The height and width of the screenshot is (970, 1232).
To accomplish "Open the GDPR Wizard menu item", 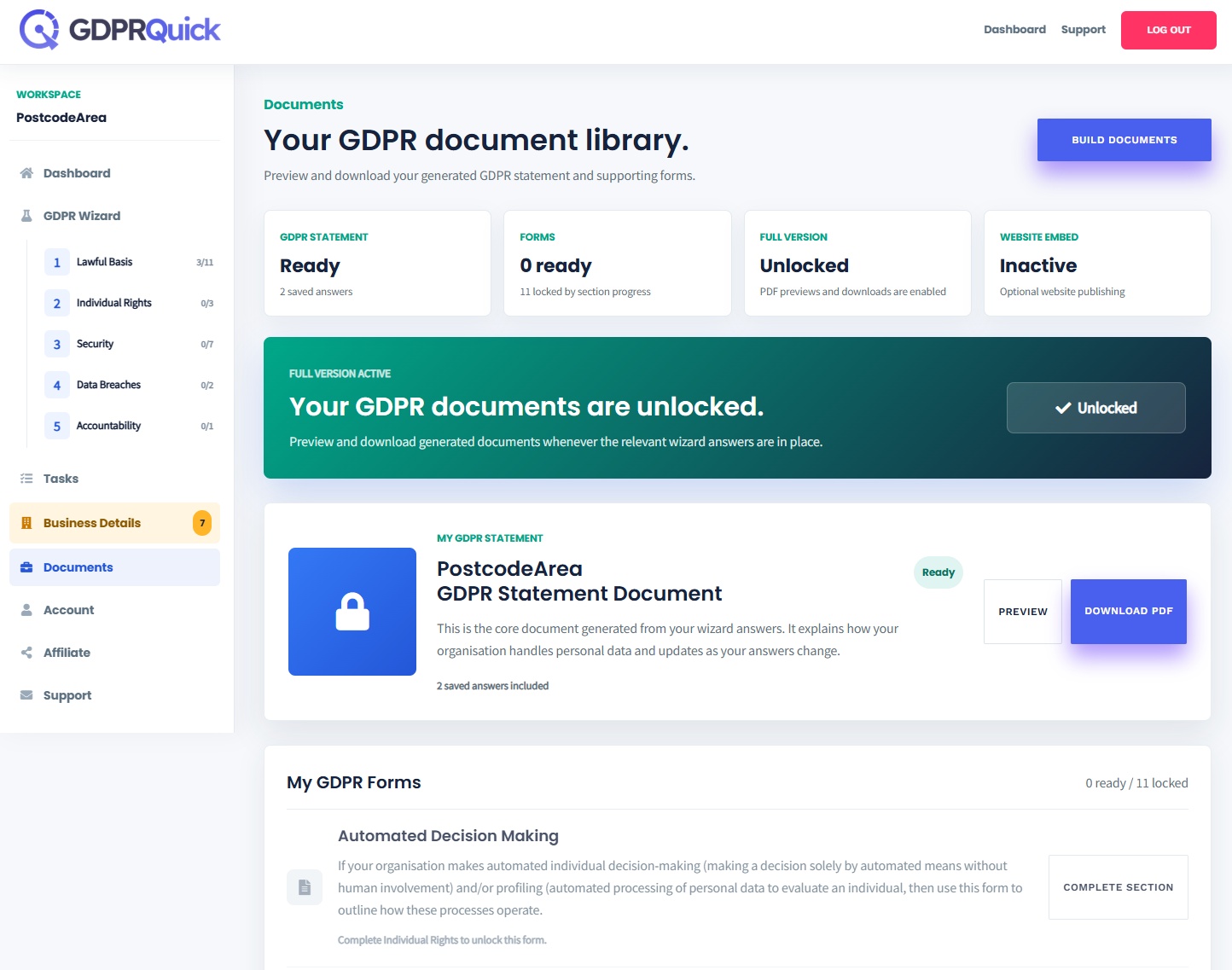I will pyautogui.click(x=114, y=216).
